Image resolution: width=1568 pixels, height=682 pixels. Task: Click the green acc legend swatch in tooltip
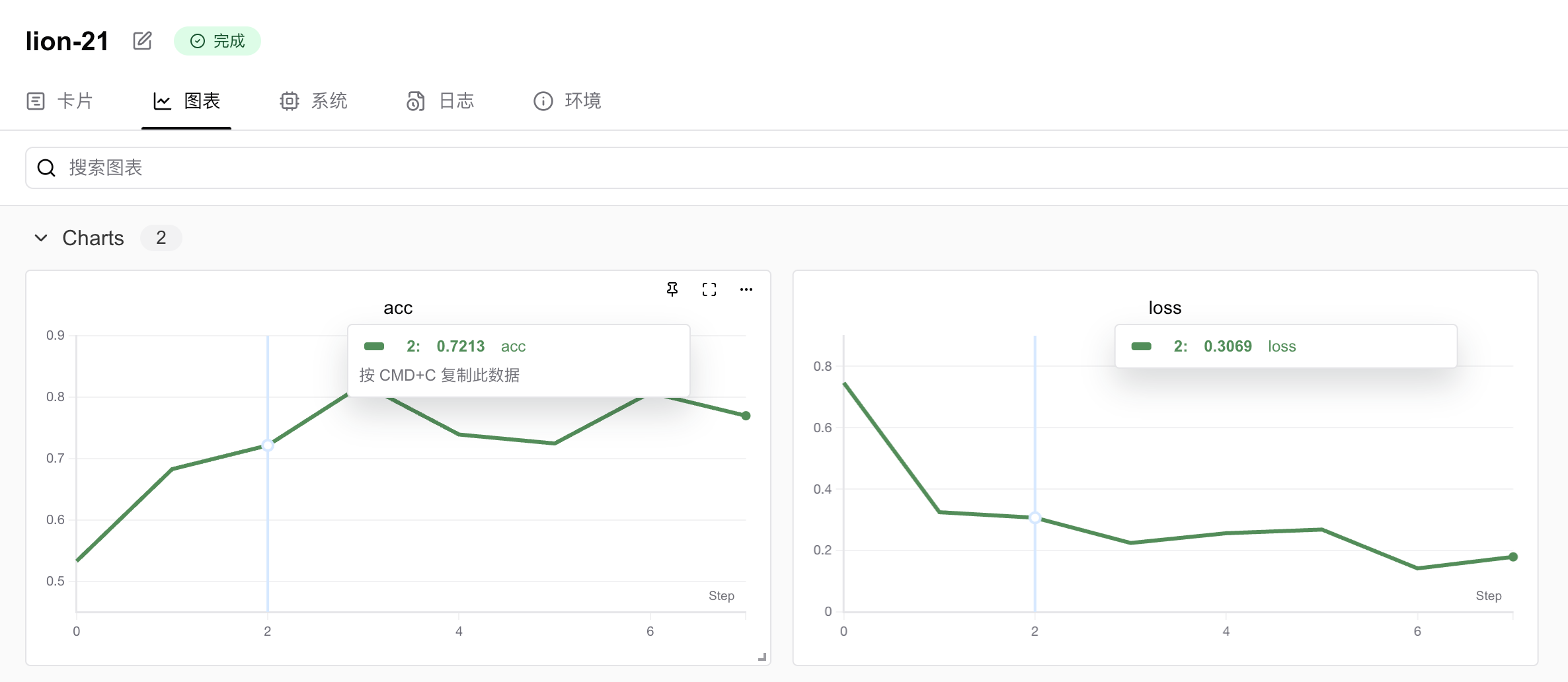click(x=374, y=346)
